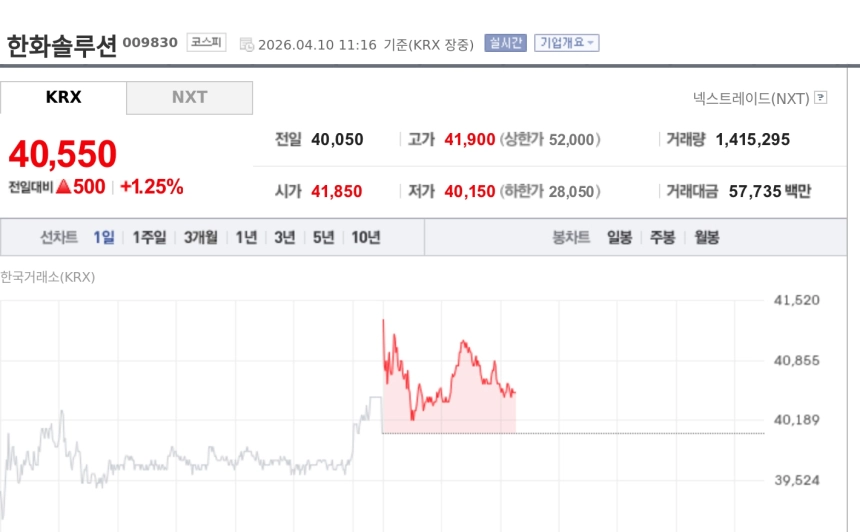This screenshot has width=860, height=532.
Task: Select the 1주일 line chart period
Action: 149,238
